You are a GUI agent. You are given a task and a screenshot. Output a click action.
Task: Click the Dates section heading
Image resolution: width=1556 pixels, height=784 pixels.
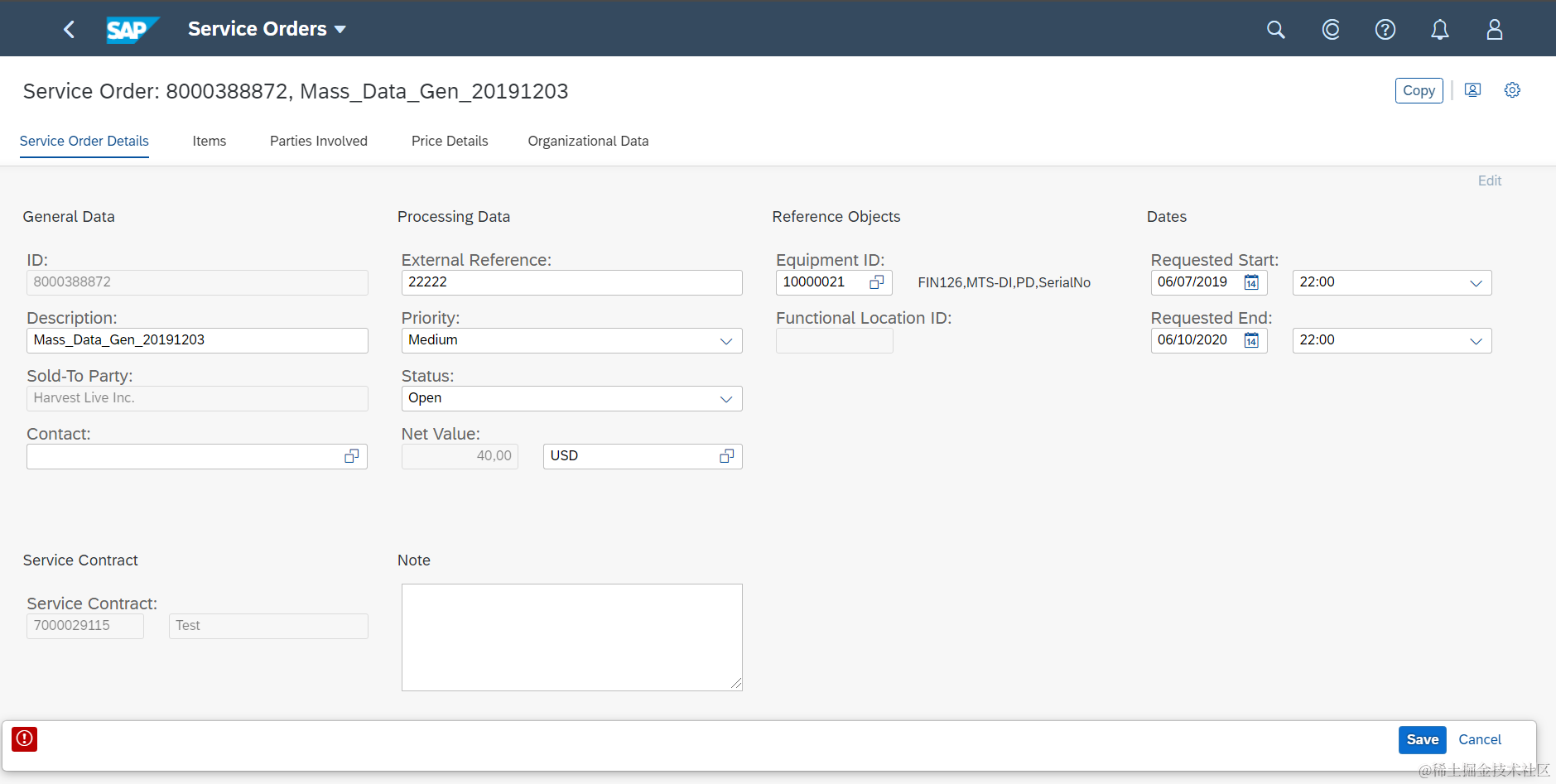pos(1167,217)
